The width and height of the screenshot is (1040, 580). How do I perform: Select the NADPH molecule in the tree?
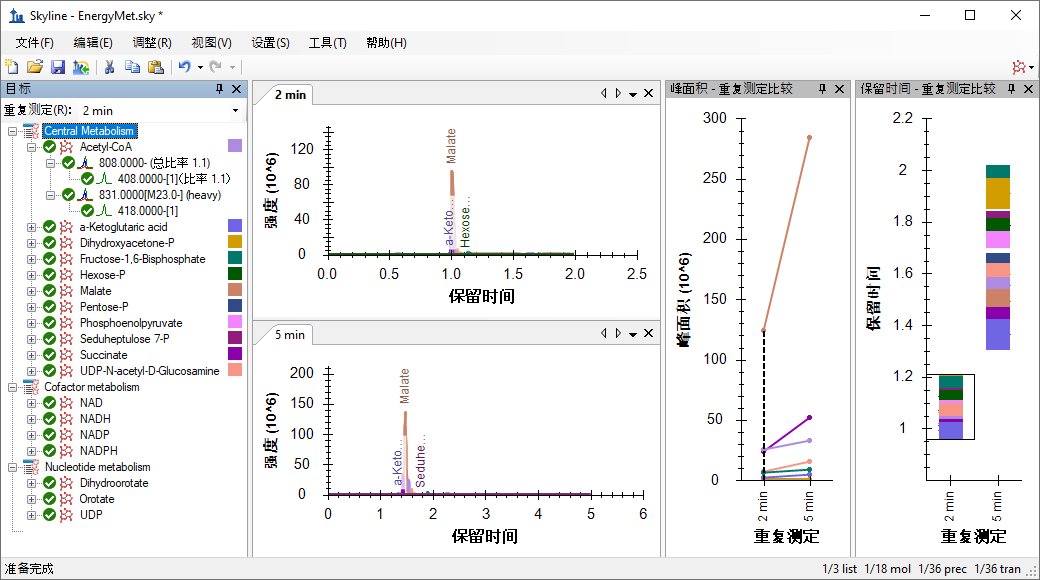point(97,451)
